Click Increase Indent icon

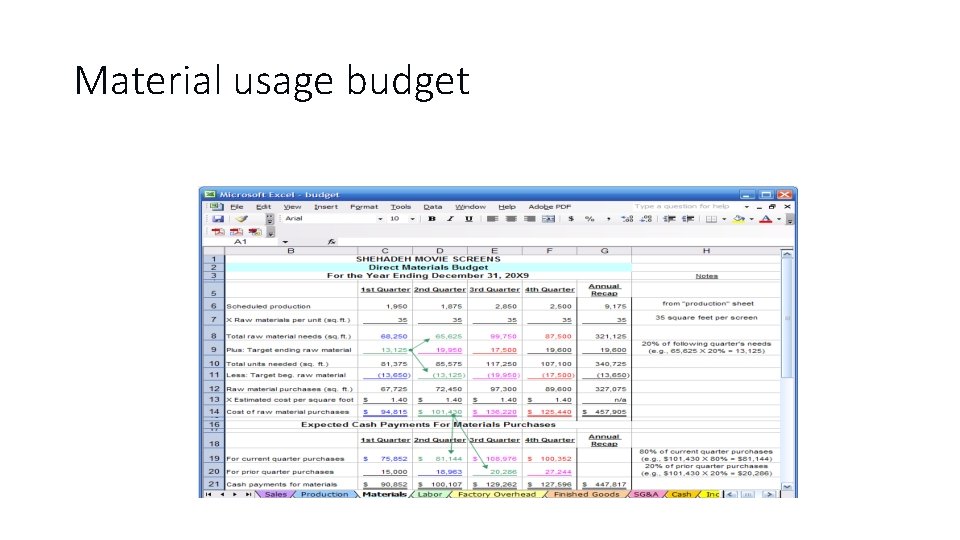(688, 219)
